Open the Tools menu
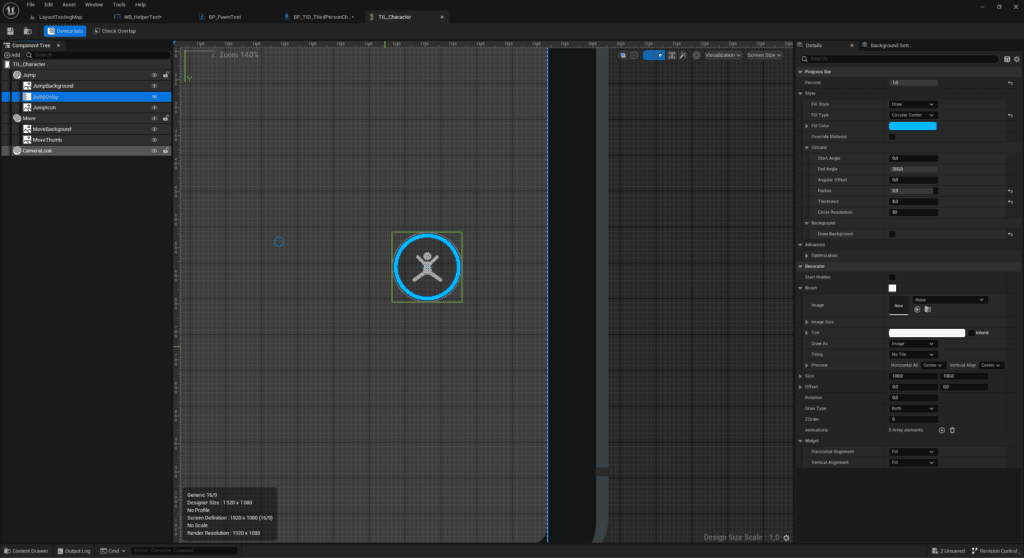1024x558 pixels. [x=118, y=5]
